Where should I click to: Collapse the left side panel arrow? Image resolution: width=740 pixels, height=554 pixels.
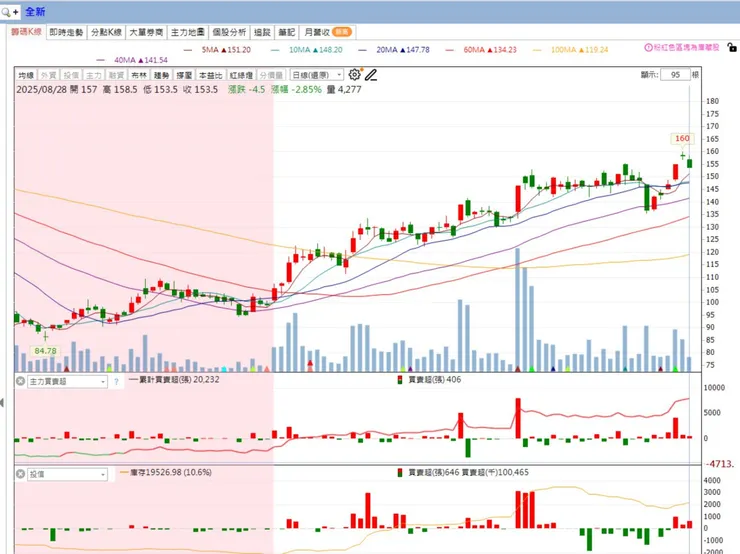[2, 403]
